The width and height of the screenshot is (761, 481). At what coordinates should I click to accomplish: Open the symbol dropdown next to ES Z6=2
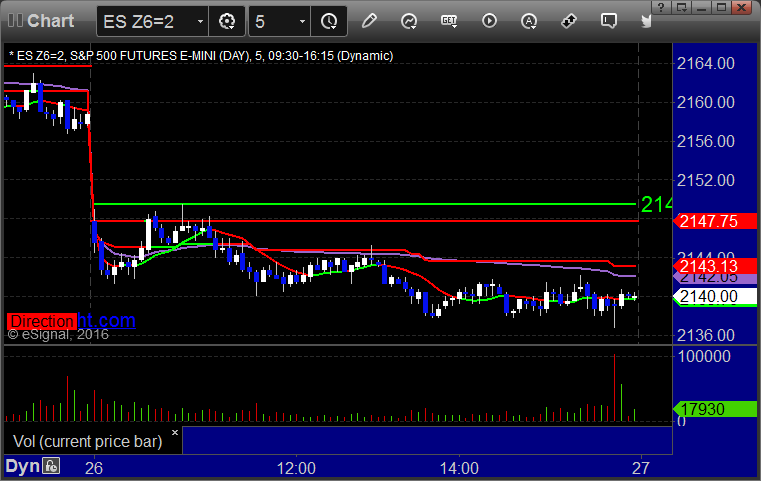[200, 21]
